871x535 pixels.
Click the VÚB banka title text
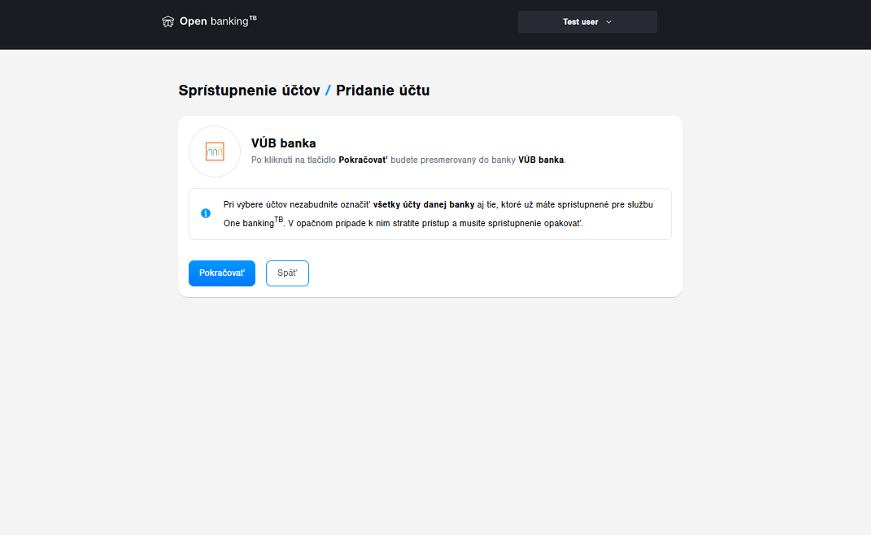(283, 143)
